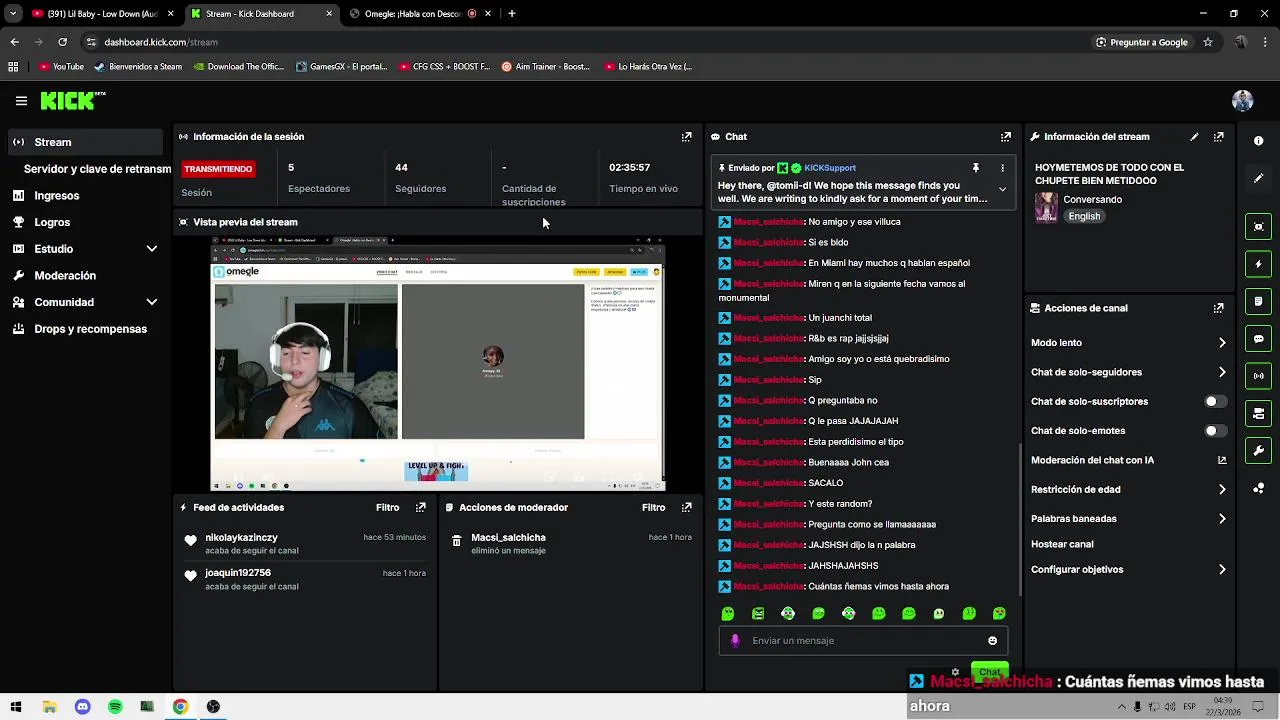Edit stream info with the pencil in panel header

point(1194,137)
